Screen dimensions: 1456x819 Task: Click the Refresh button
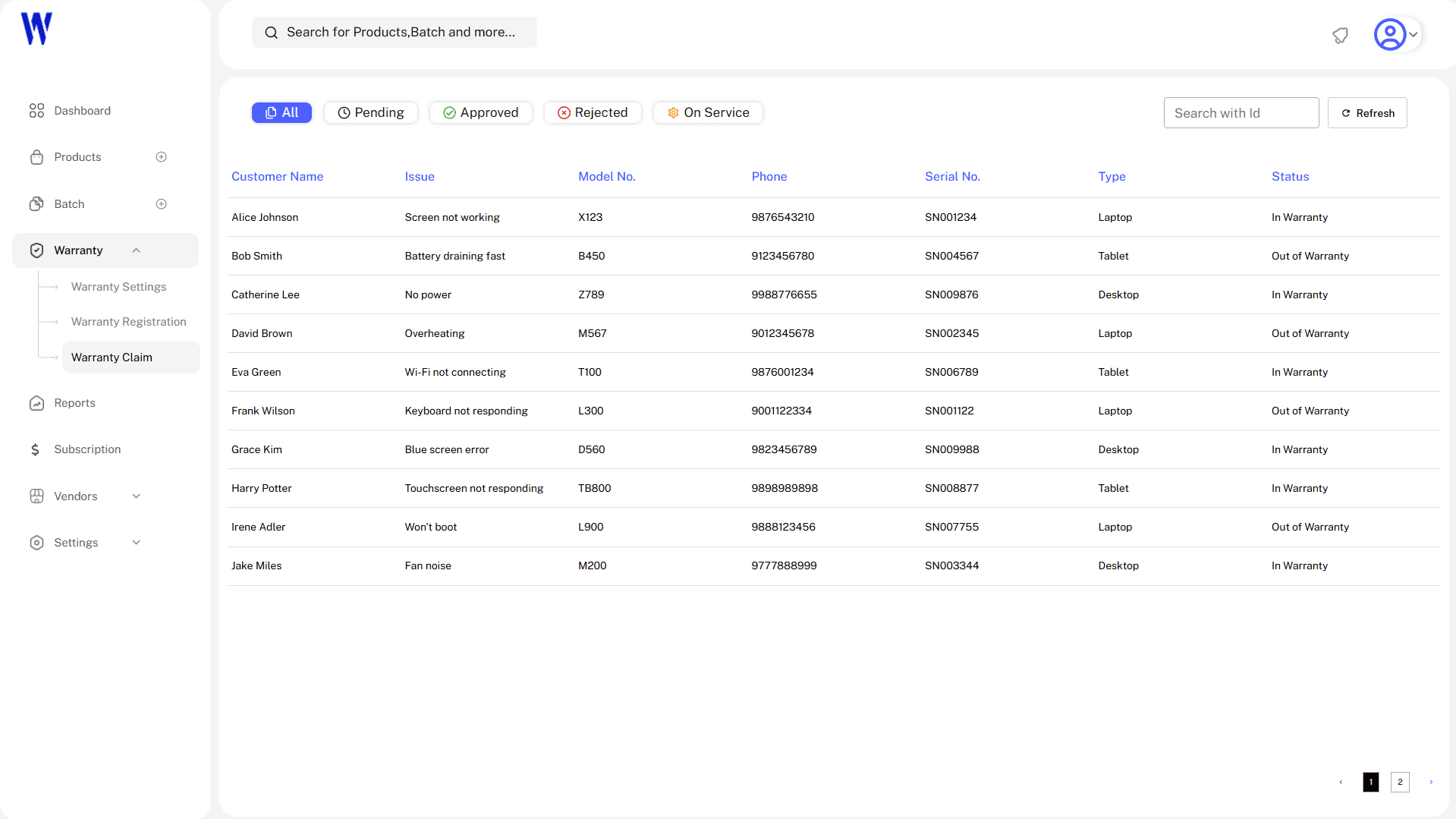1366,112
